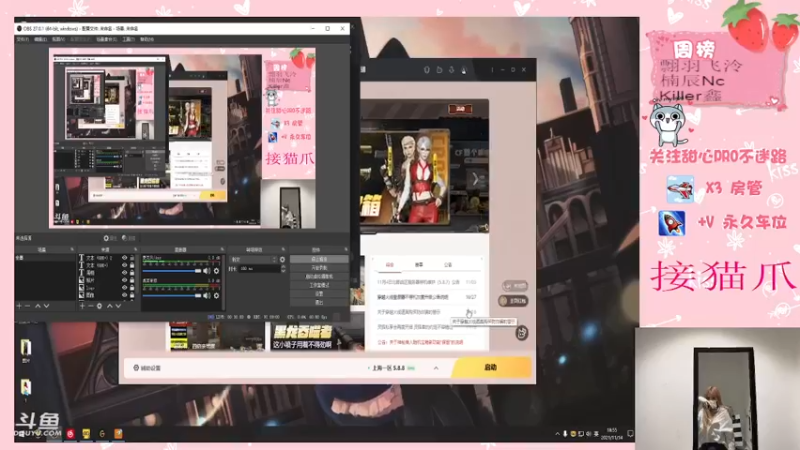
Task: Open Properties gear above the docks
Action: coord(109,238)
